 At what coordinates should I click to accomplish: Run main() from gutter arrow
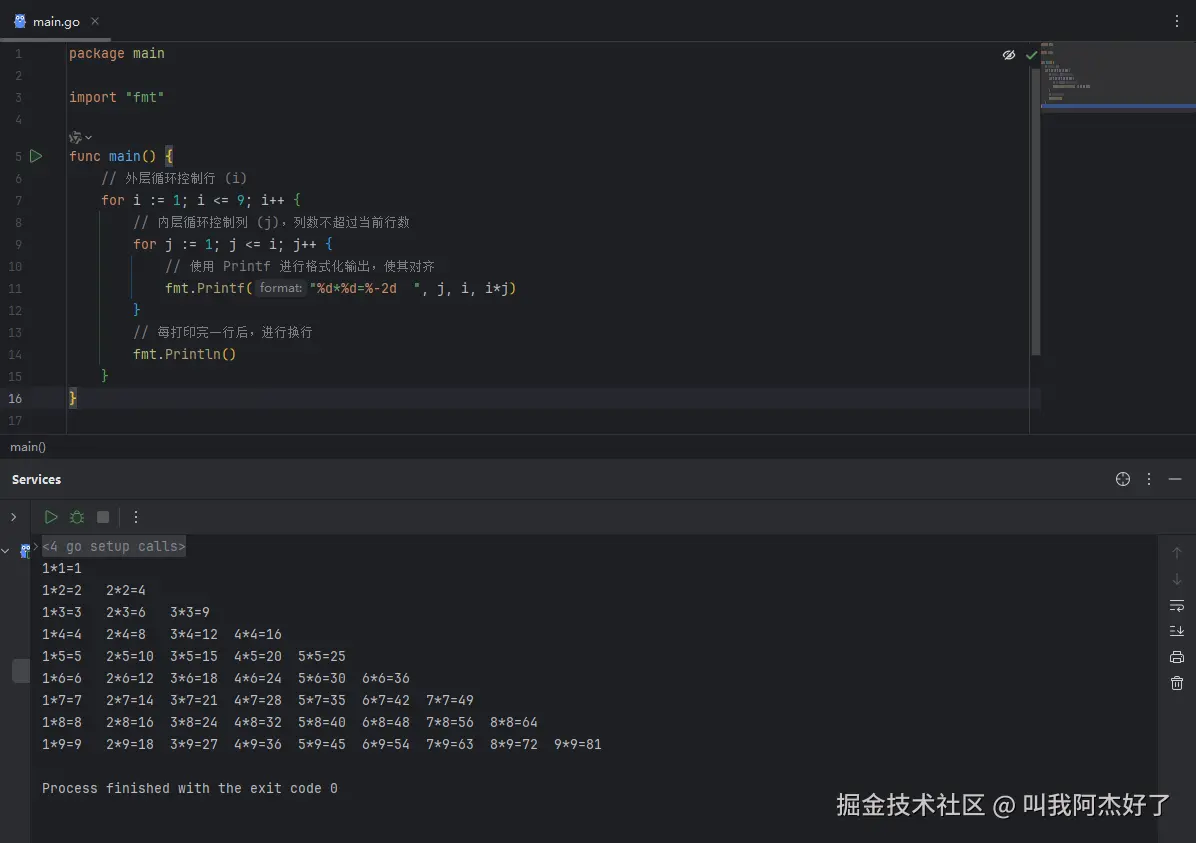click(x=36, y=156)
